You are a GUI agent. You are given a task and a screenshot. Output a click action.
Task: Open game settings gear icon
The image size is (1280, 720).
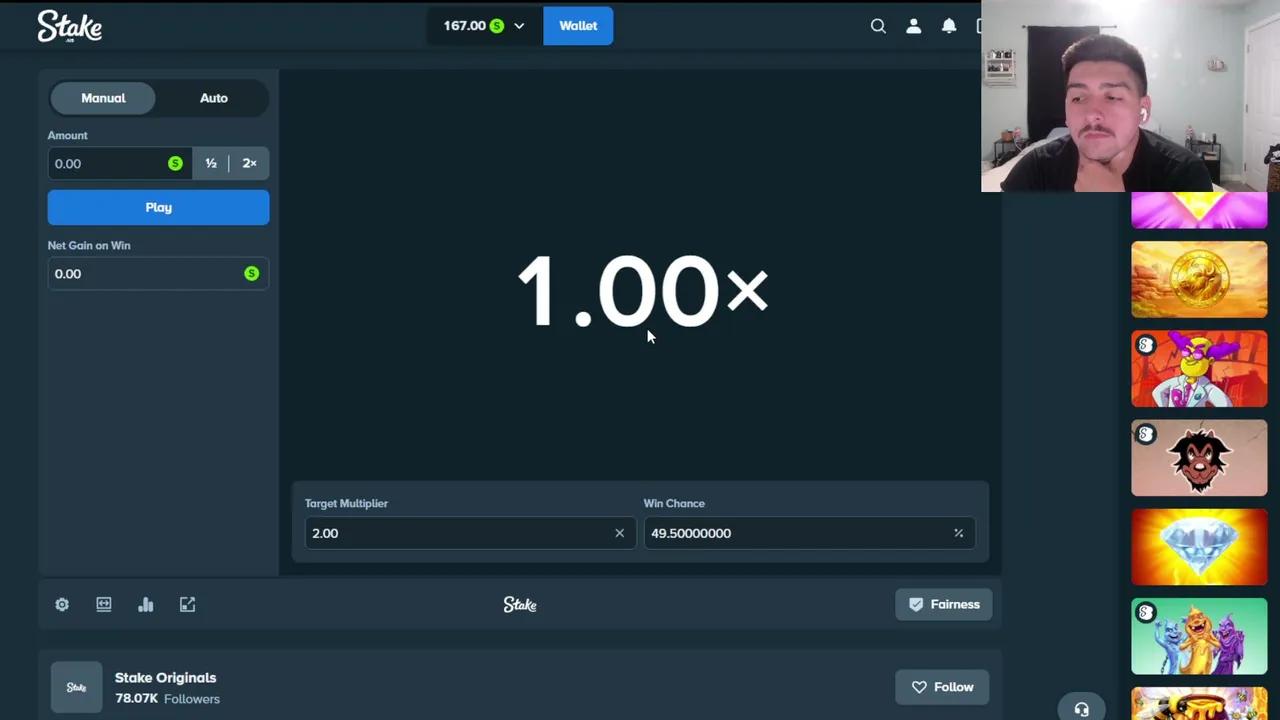[62, 604]
